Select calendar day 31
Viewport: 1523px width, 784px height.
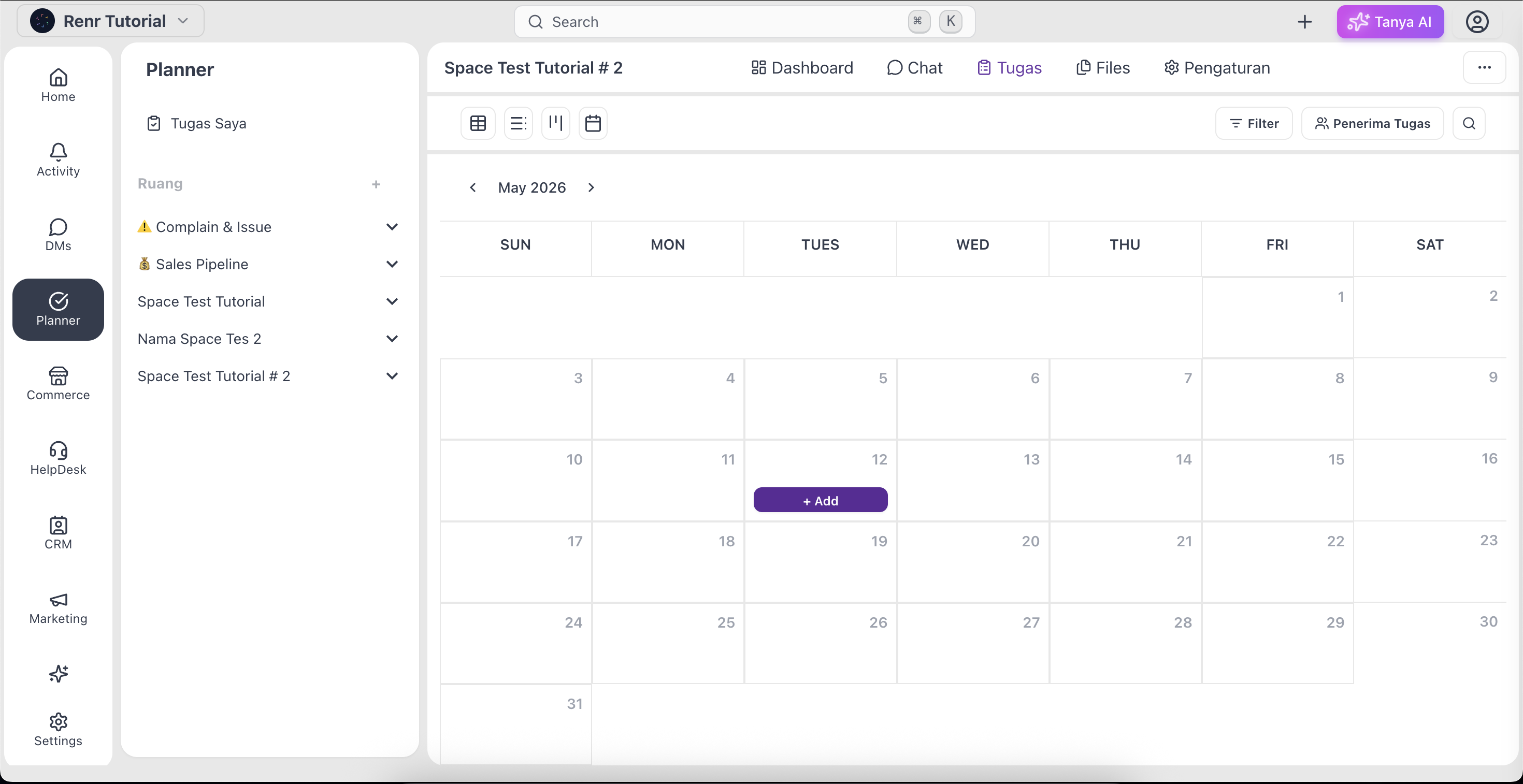point(515,724)
